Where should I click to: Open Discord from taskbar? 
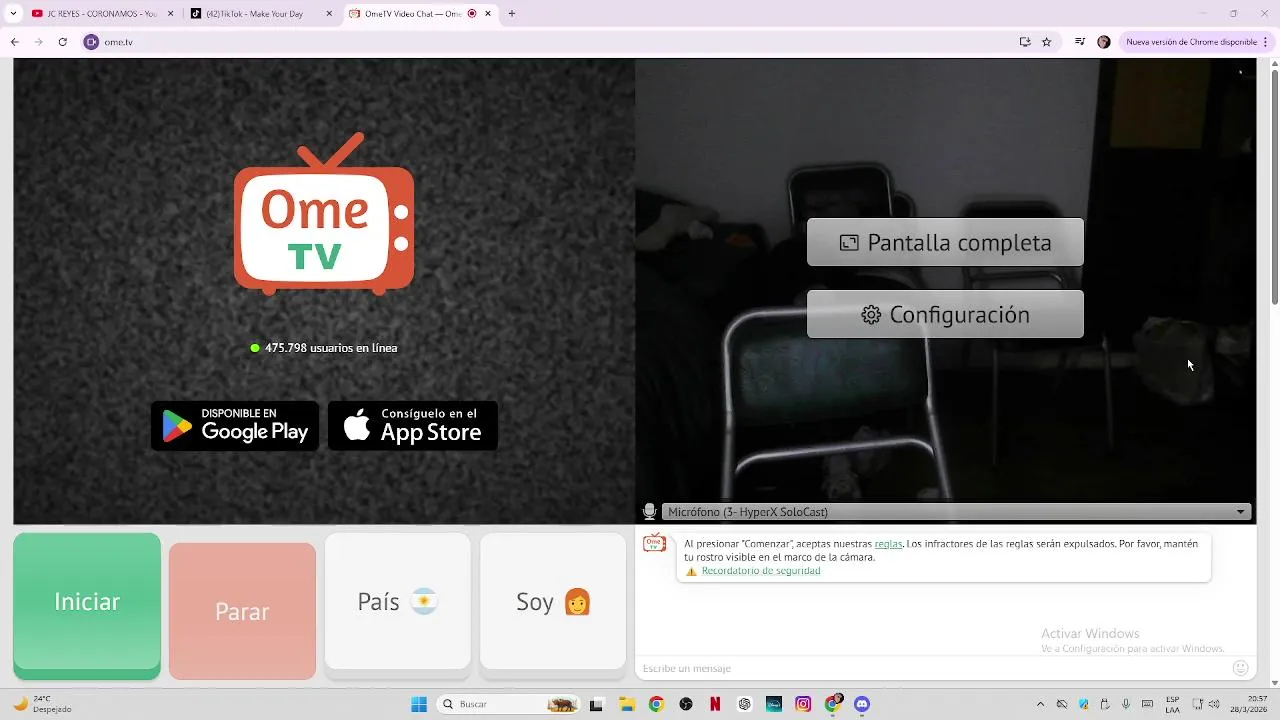pyautogui.click(x=862, y=704)
